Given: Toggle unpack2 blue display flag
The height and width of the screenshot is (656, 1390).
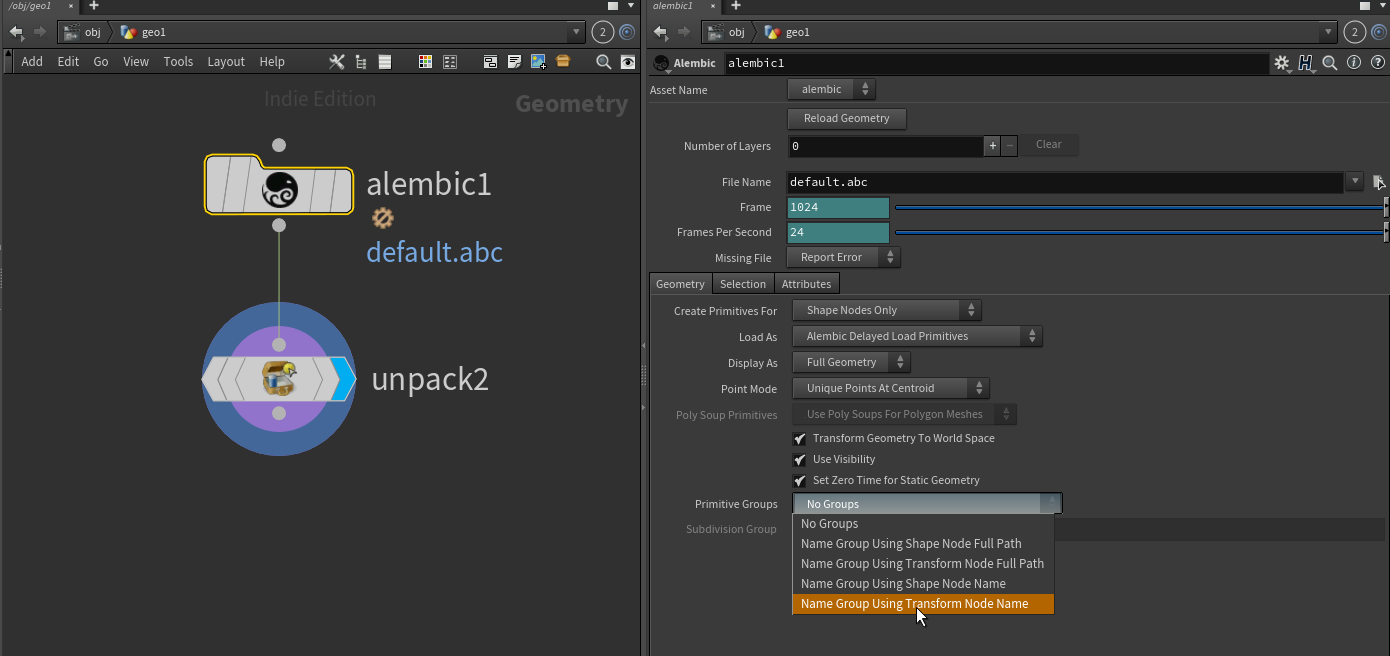Looking at the screenshot, I should [344, 379].
